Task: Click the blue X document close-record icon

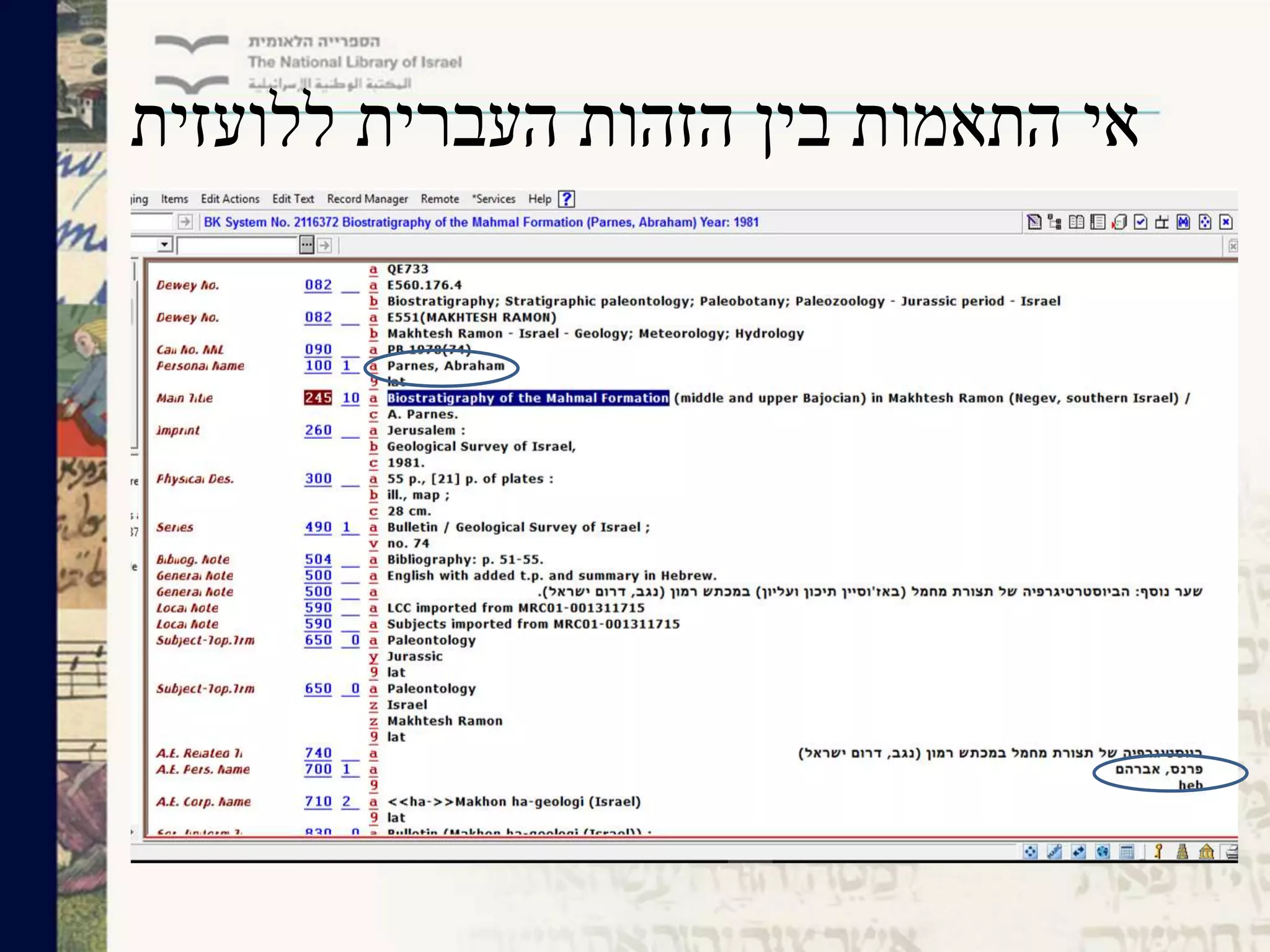Action: 1226,222
